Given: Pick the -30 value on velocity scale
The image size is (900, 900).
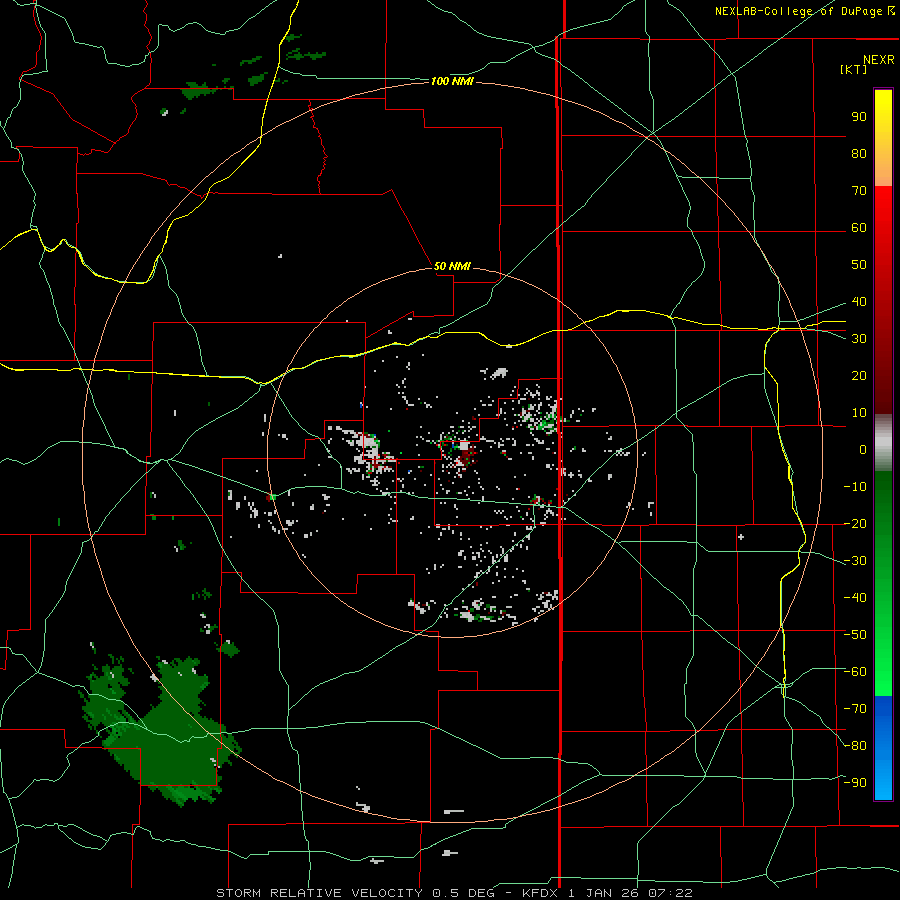Looking at the screenshot, I should click(x=855, y=561).
